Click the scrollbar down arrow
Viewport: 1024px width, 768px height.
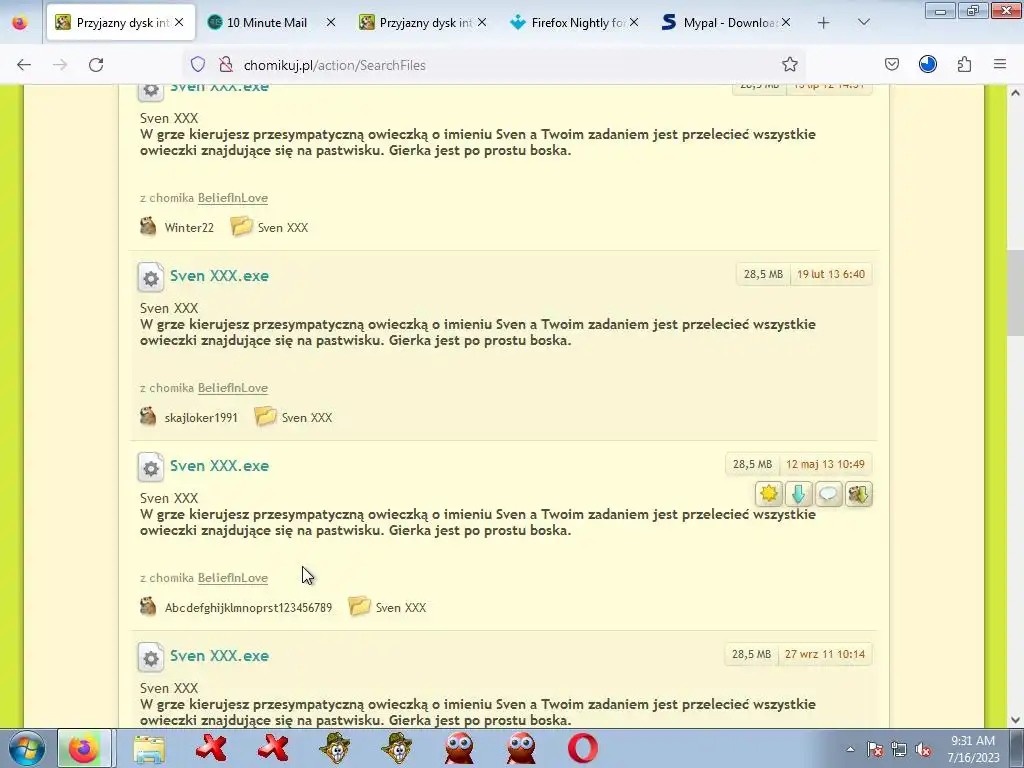tap(1015, 720)
